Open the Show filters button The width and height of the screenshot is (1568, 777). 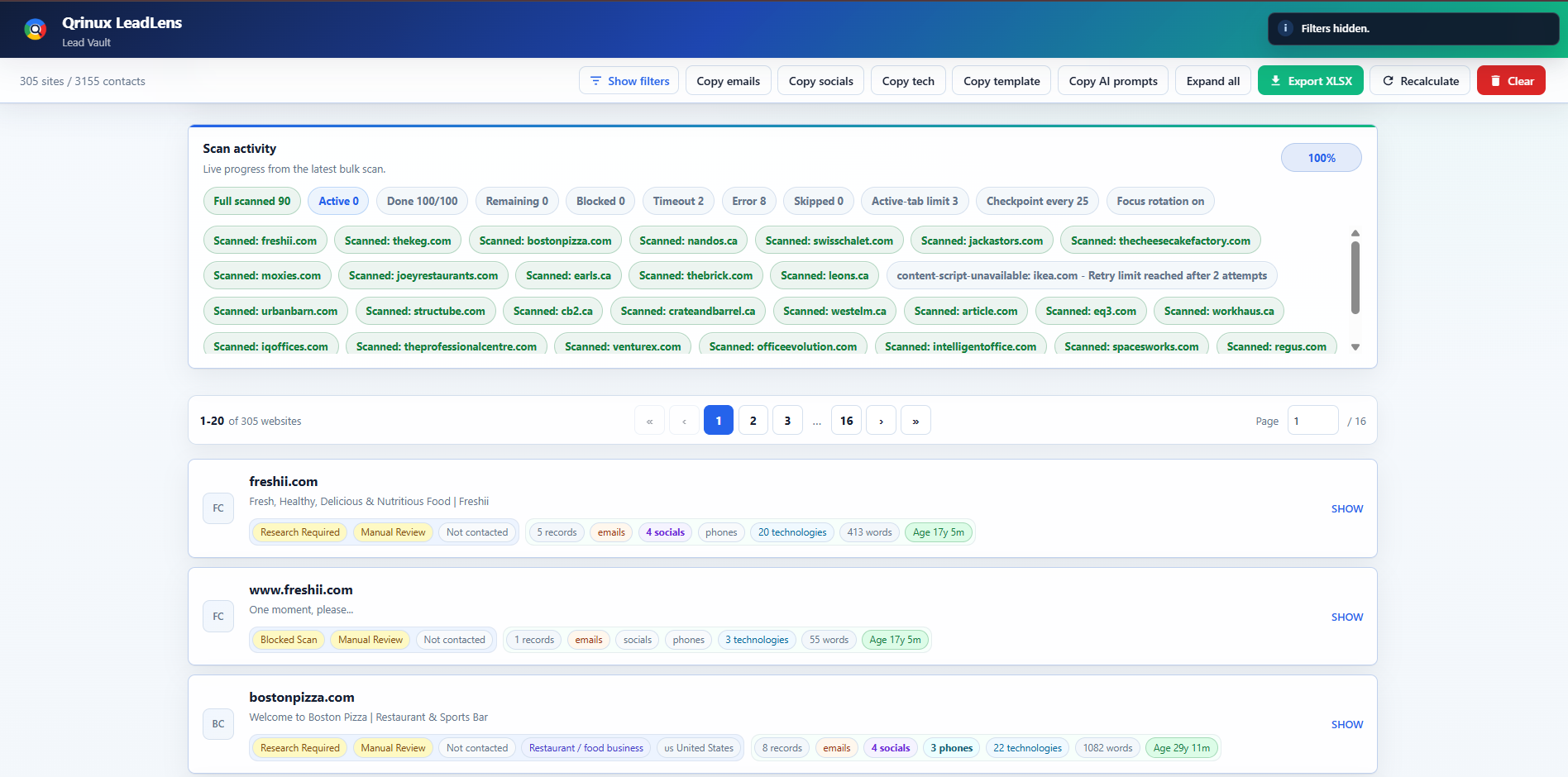tap(629, 81)
